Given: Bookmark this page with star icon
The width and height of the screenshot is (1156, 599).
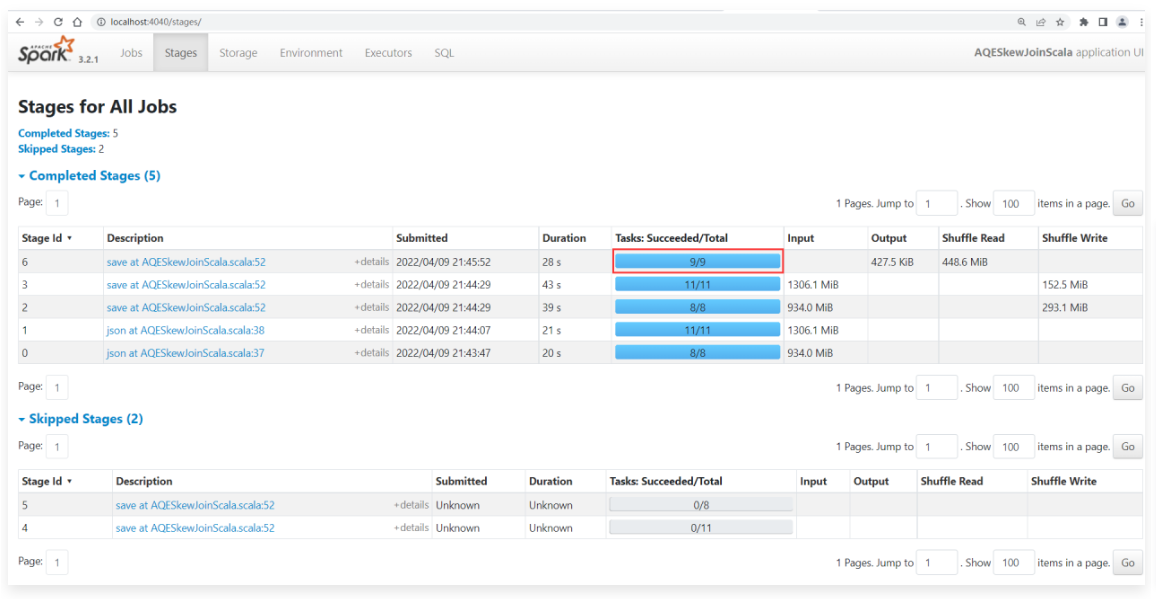Looking at the screenshot, I should [x=1059, y=22].
